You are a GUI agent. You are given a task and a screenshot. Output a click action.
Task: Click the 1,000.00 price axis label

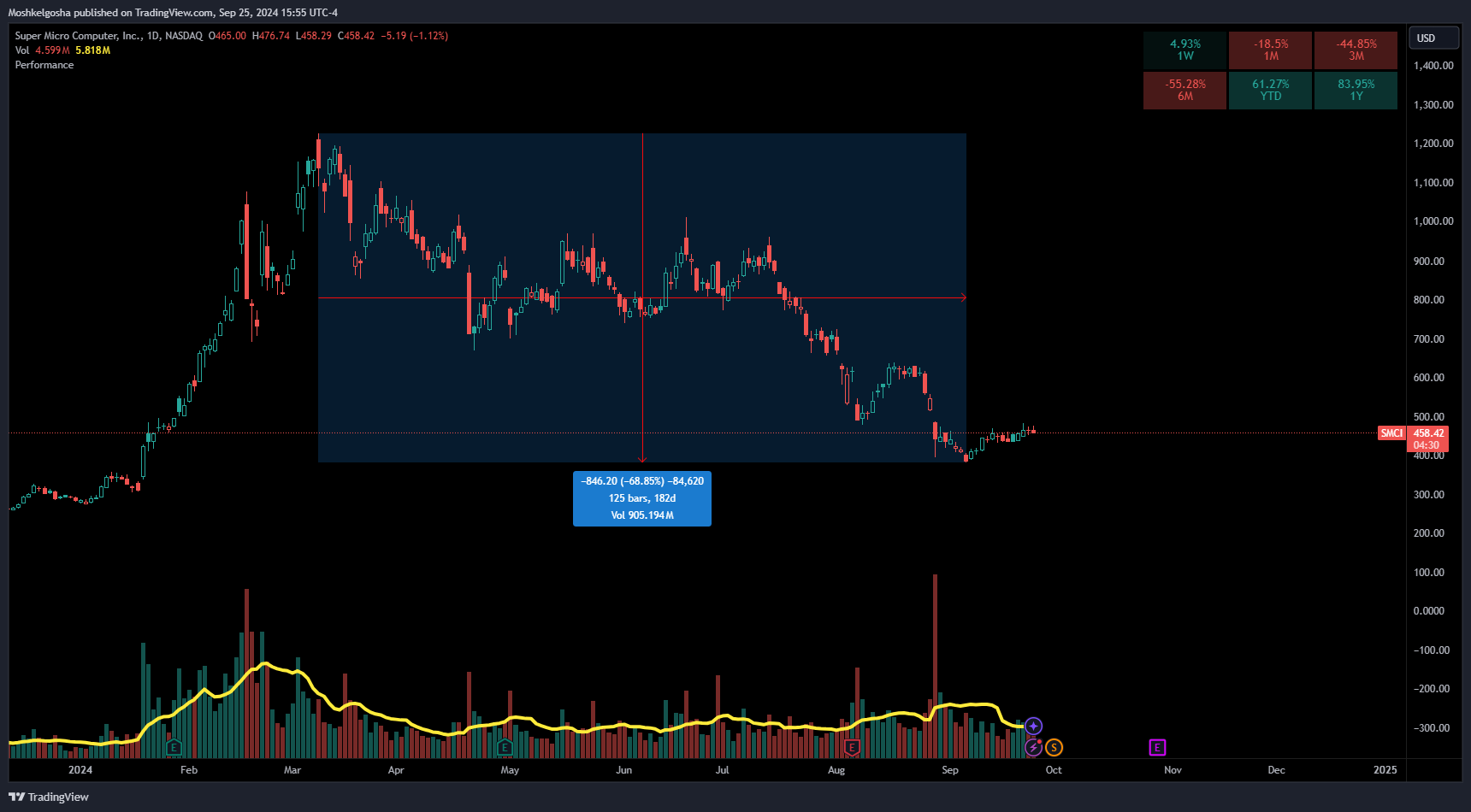click(x=1433, y=221)
